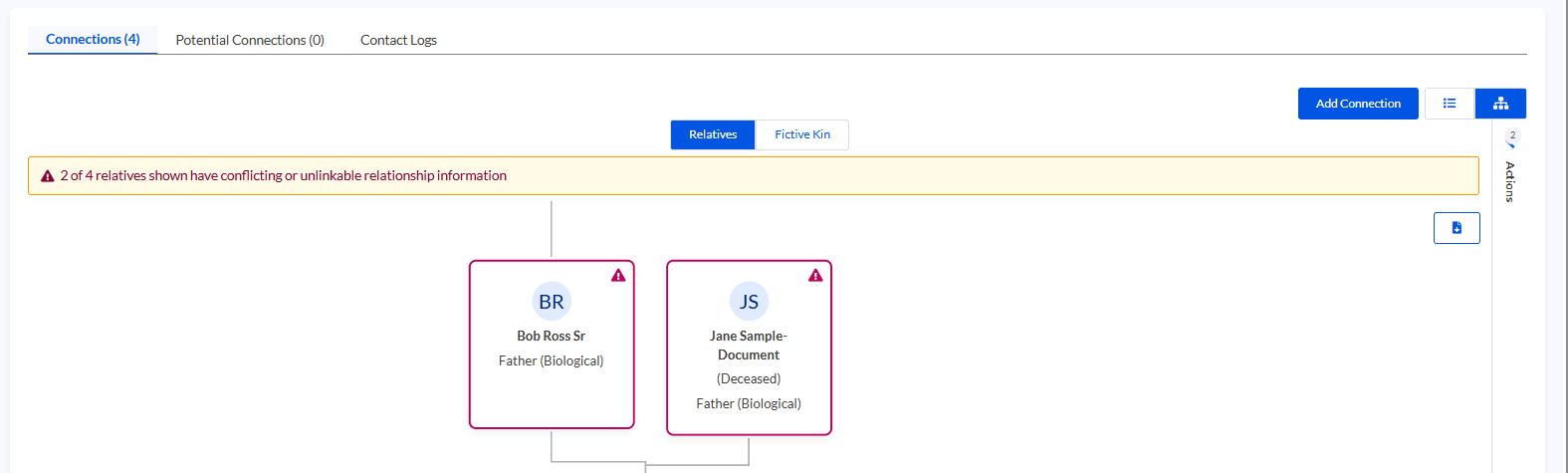
Task: Switch to list view icon
Action: (1450, 104)
